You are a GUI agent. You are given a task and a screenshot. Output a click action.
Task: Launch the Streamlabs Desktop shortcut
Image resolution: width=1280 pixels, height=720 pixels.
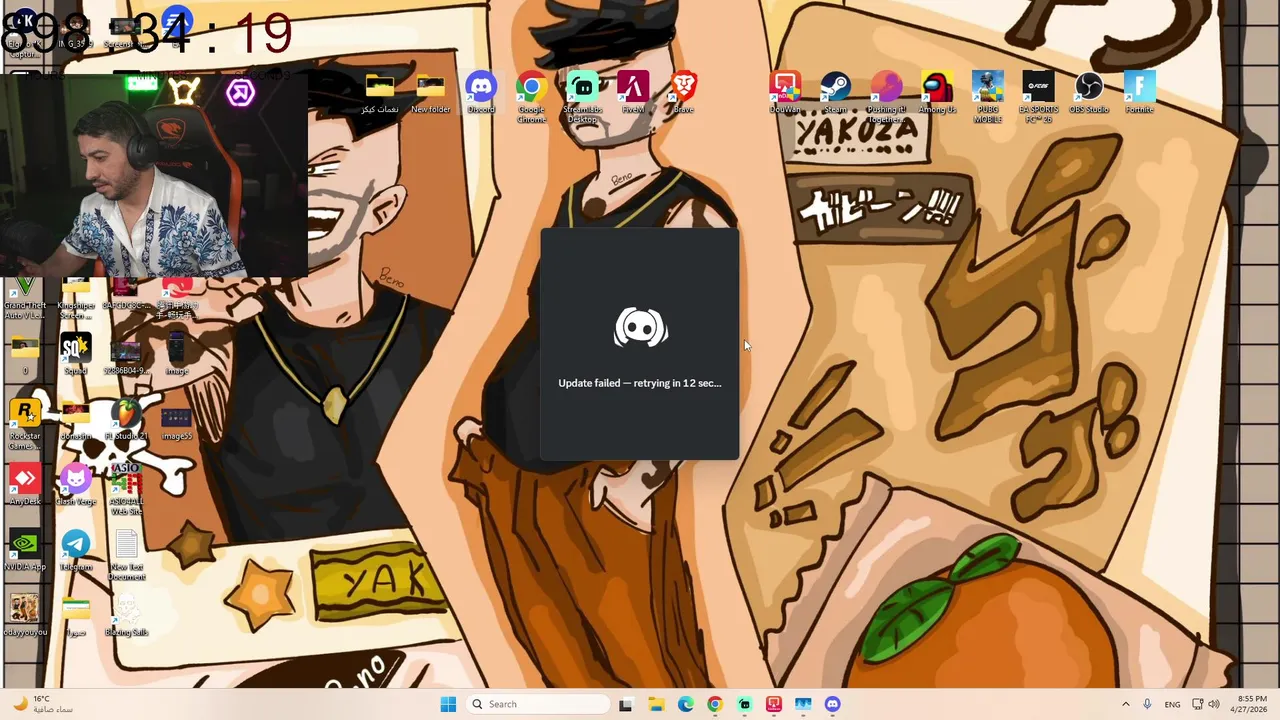pyautogui.click(x=582, y=97)
